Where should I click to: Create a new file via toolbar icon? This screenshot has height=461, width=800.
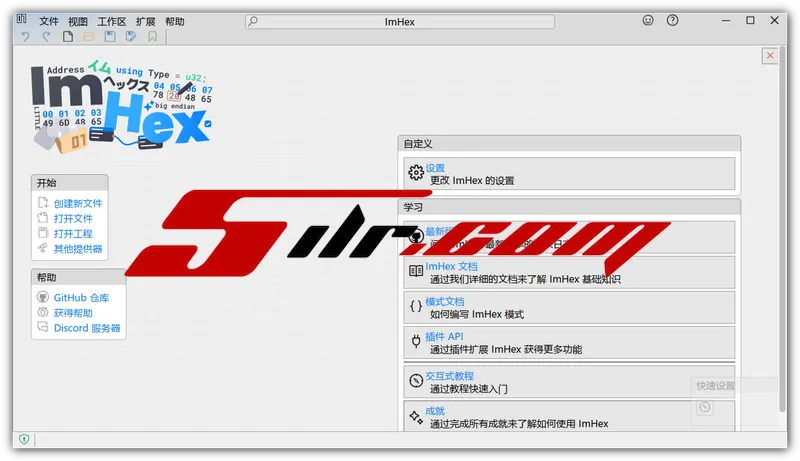pyautogui.click(x=68, y=37)
